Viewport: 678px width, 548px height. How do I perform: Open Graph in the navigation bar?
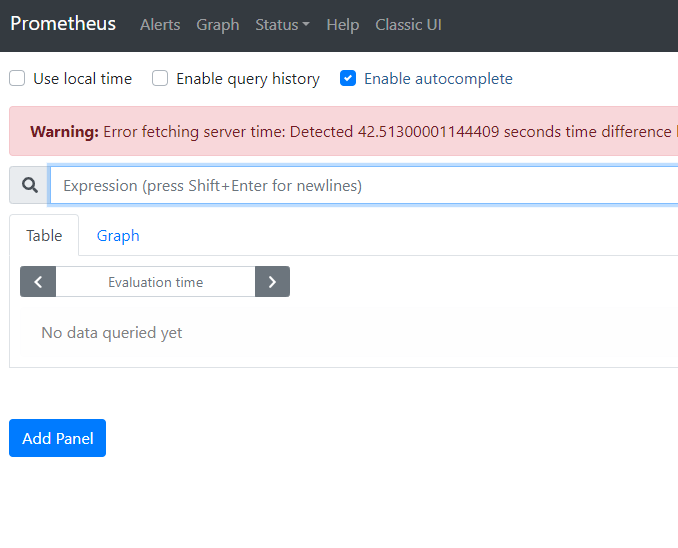(218, 24)
